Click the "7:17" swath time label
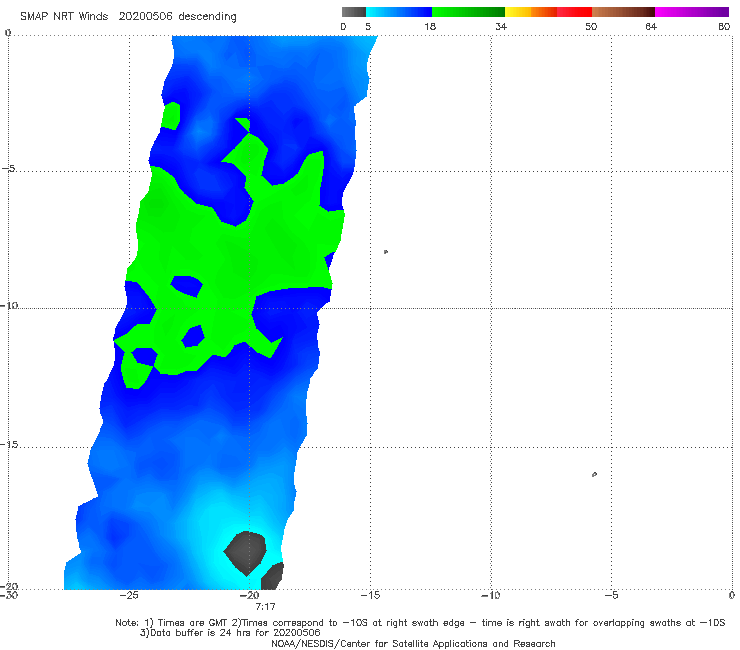Image resolution: width=740 pixels, height=650 pixels. coord(265,607)
